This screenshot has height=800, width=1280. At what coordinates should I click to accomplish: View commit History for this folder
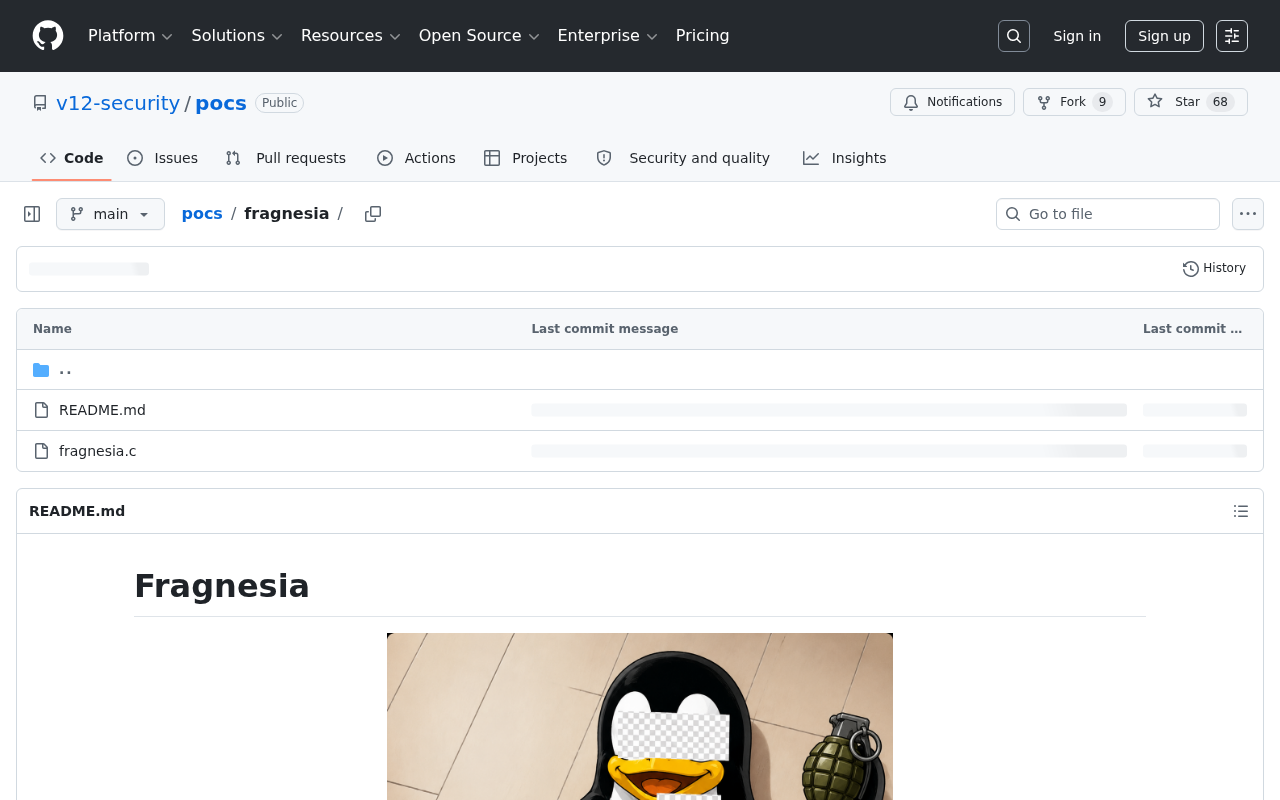pos(1214,269)
